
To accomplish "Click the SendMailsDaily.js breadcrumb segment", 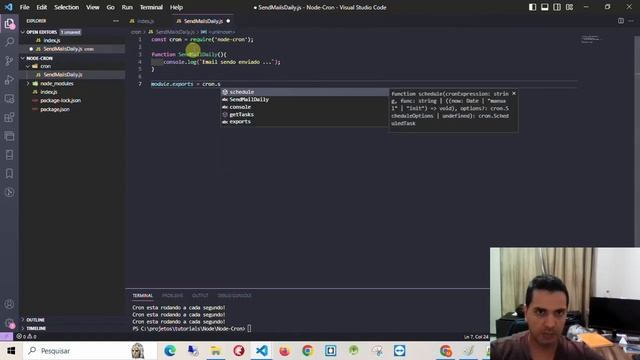I will pos(175,32).
